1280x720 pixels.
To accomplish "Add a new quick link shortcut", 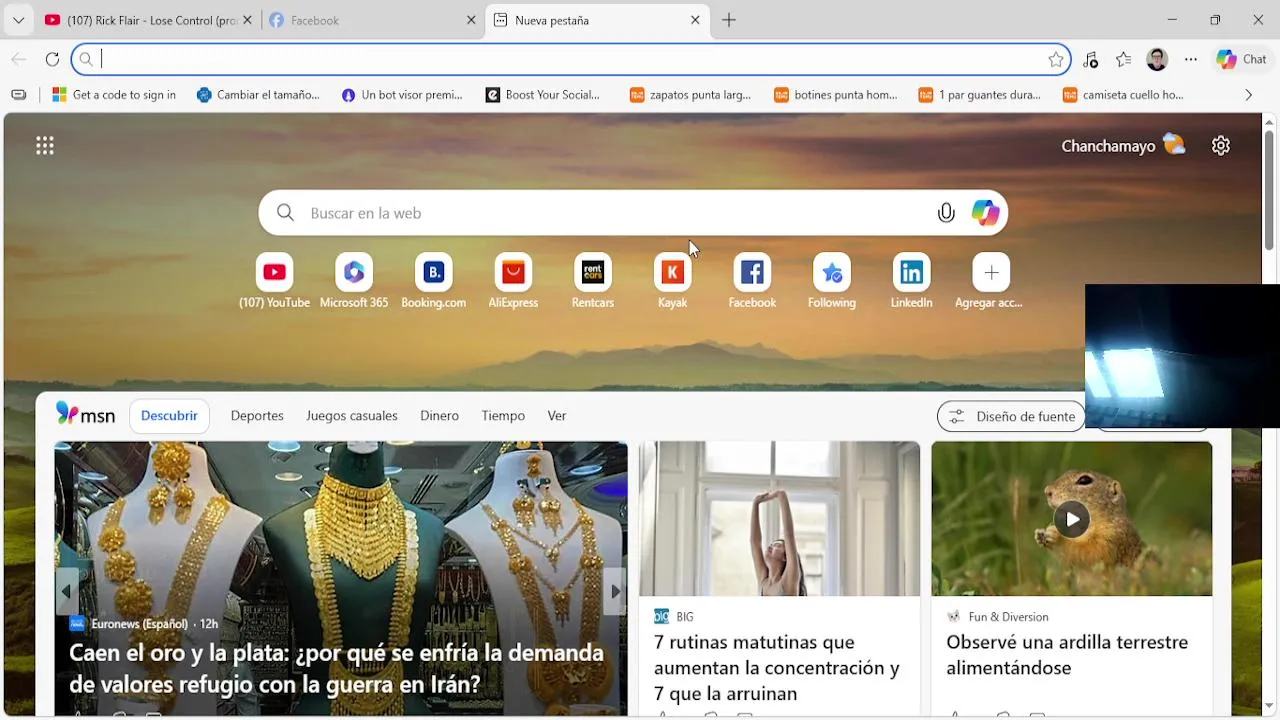I will click(991, 281).
